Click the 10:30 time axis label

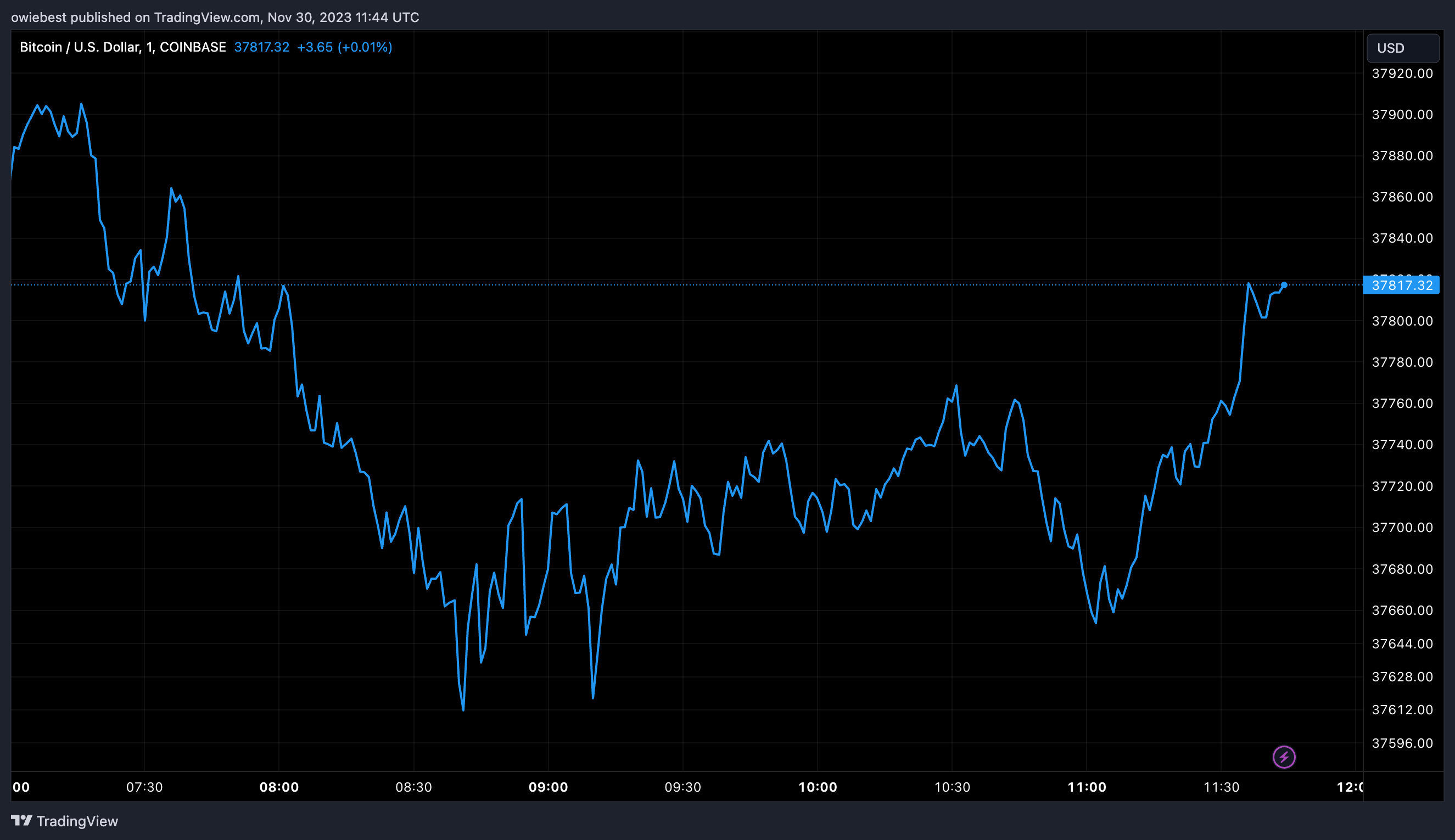pyautogui.click(x=952, y=787)
